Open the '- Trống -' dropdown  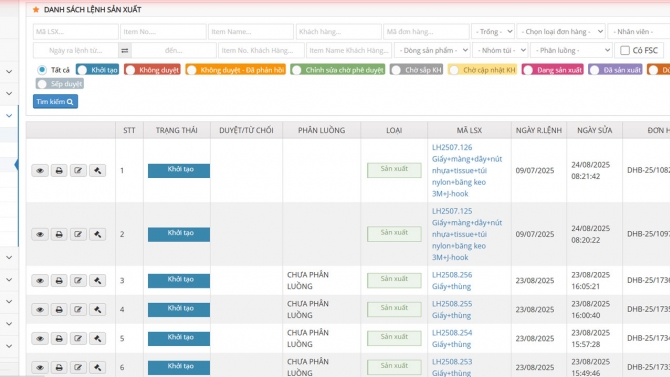(x=493, y=32)
